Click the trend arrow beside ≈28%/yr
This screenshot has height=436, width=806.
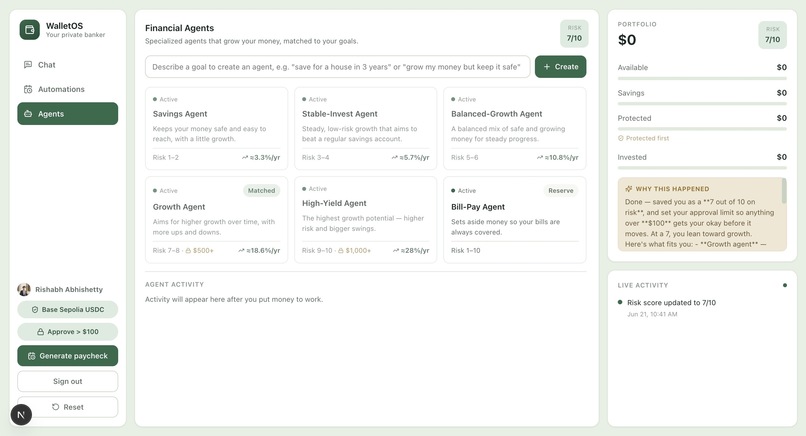pos(396,250)
